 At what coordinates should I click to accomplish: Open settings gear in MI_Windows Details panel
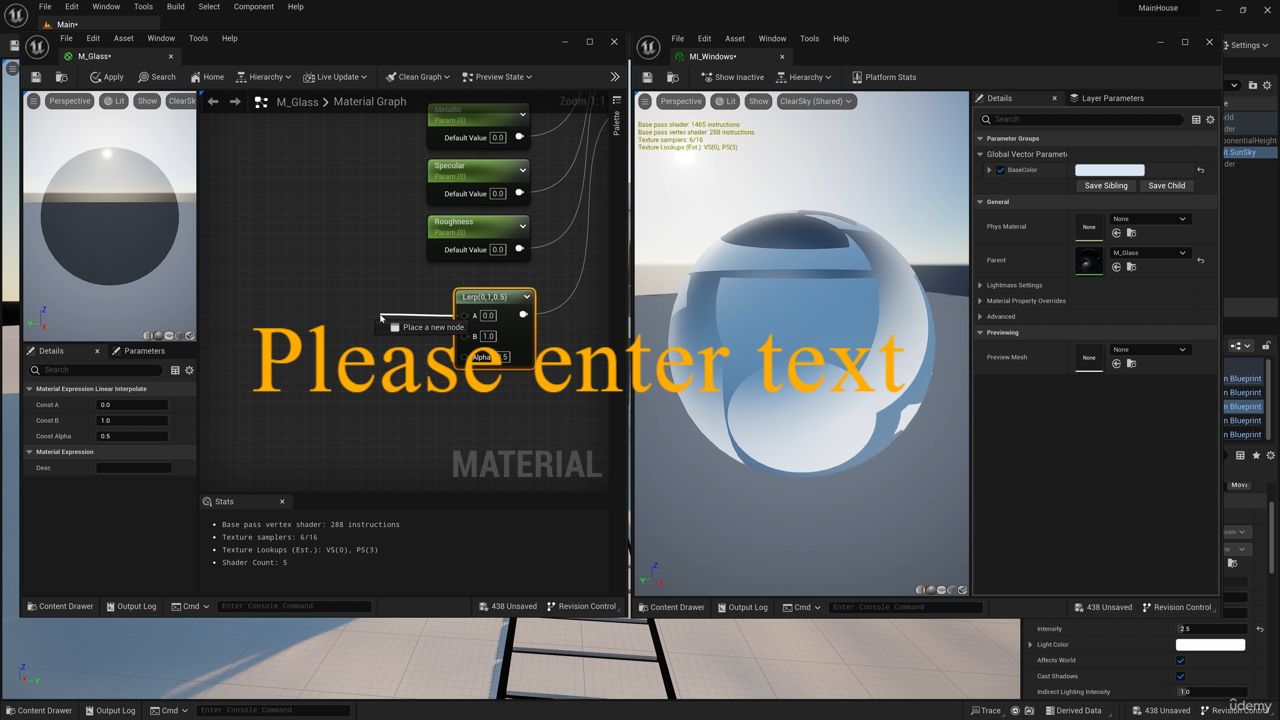tap(1210, 119)
